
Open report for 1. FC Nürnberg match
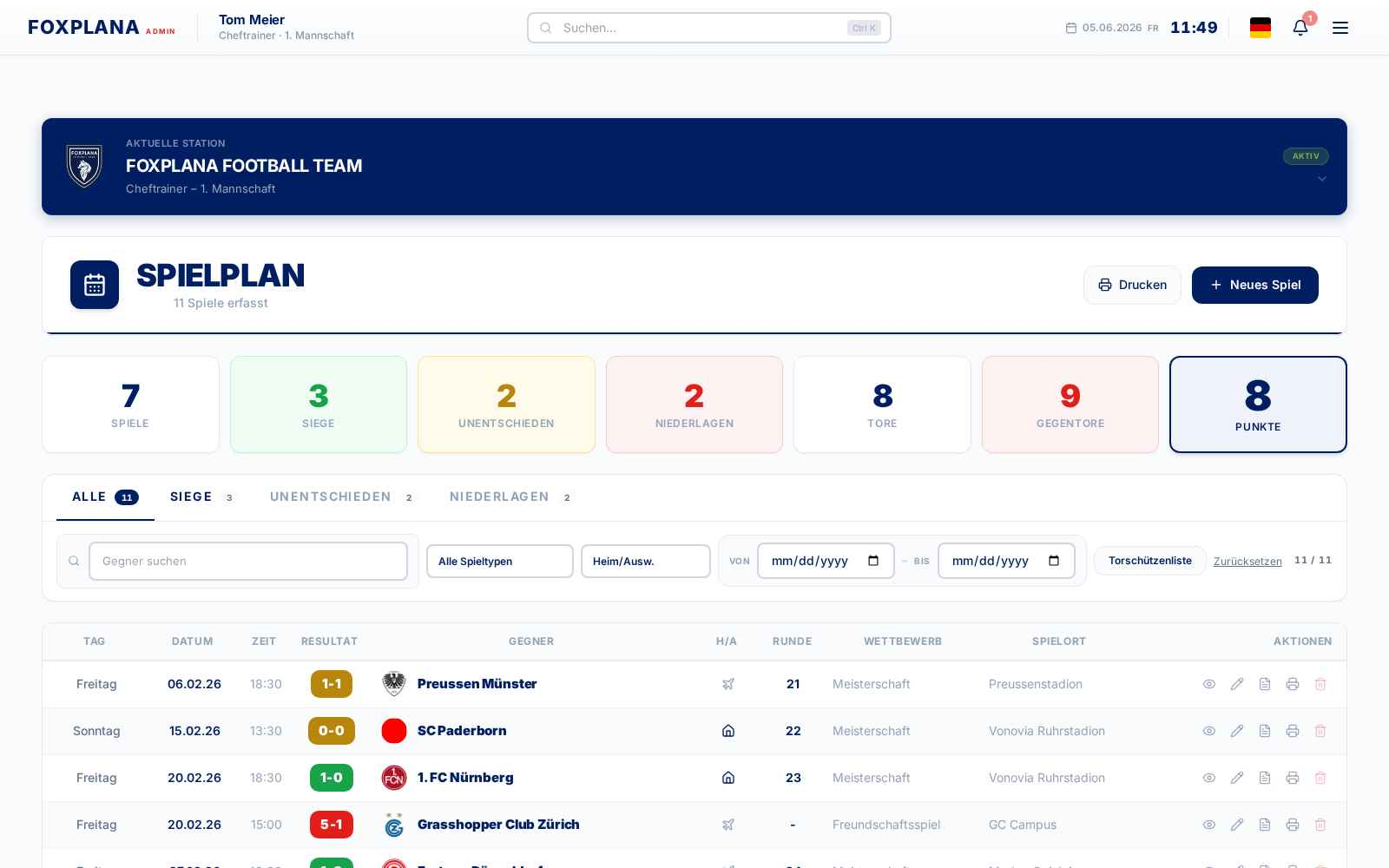pyautogui.click(x=1265, y=778)
